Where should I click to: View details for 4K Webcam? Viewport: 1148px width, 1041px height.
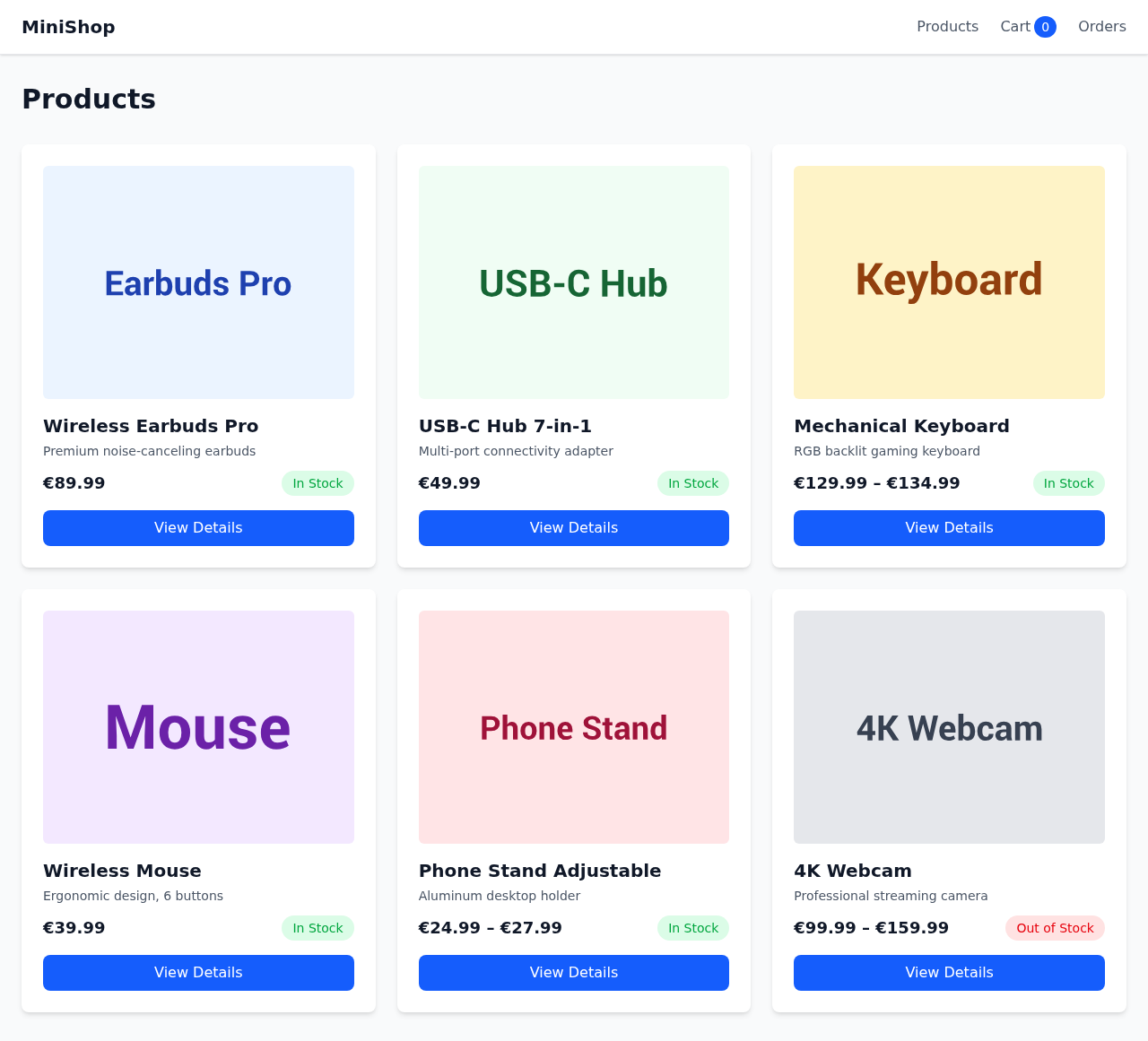(949, 973)
